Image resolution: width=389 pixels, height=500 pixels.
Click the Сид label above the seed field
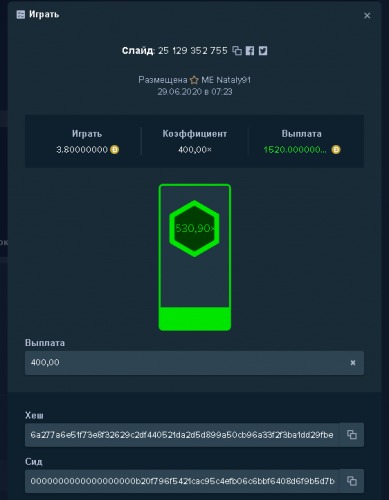pos(34,462)
